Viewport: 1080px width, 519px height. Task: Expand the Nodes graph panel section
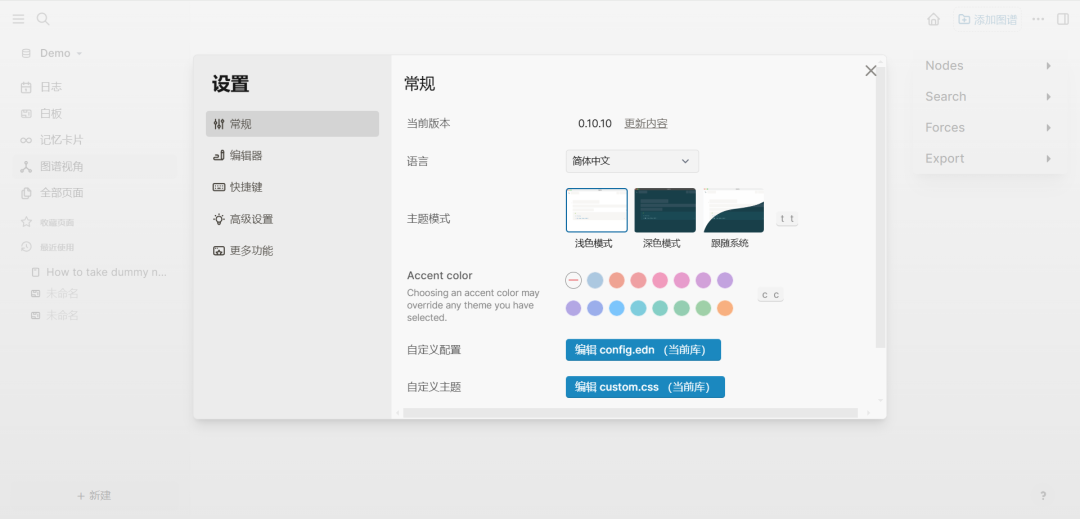coord(988,65)
